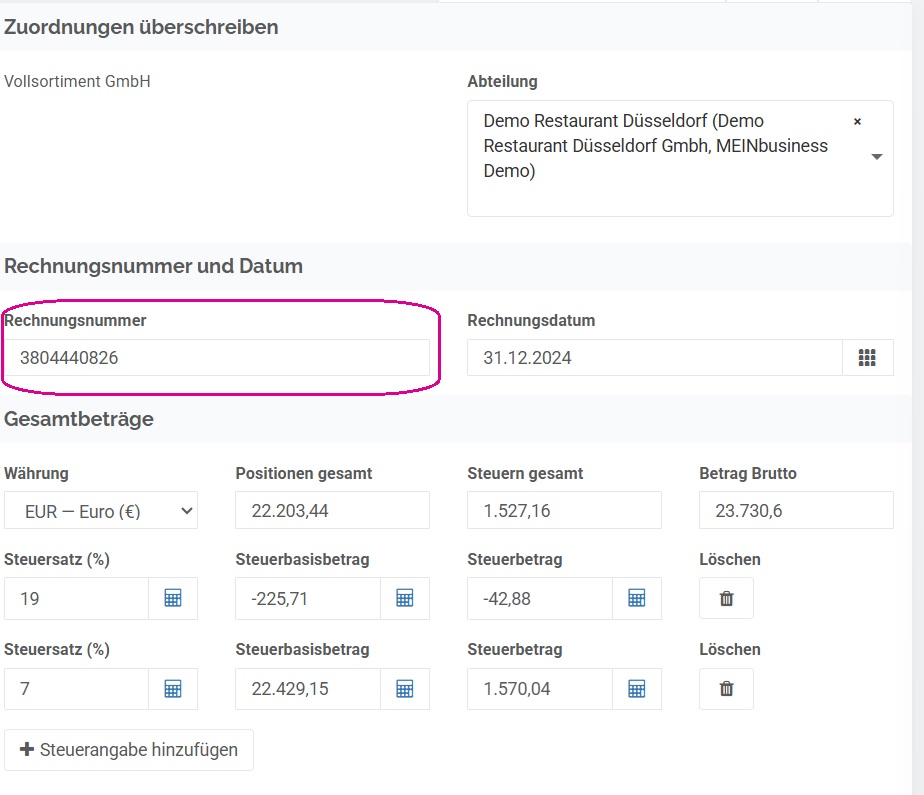Select the Demo Restaurant Düsseldorf department box

[x=680, y=159]
